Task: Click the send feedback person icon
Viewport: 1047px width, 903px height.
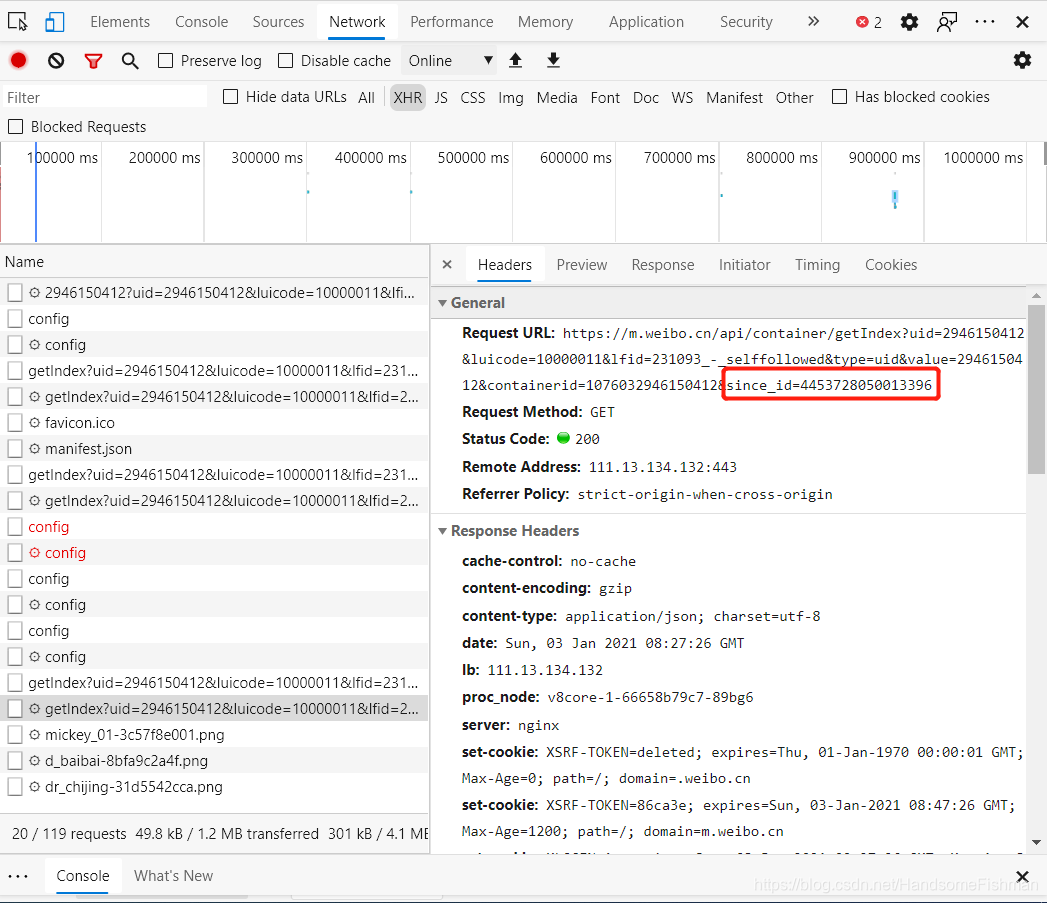Action: click(x=946, y=22)
